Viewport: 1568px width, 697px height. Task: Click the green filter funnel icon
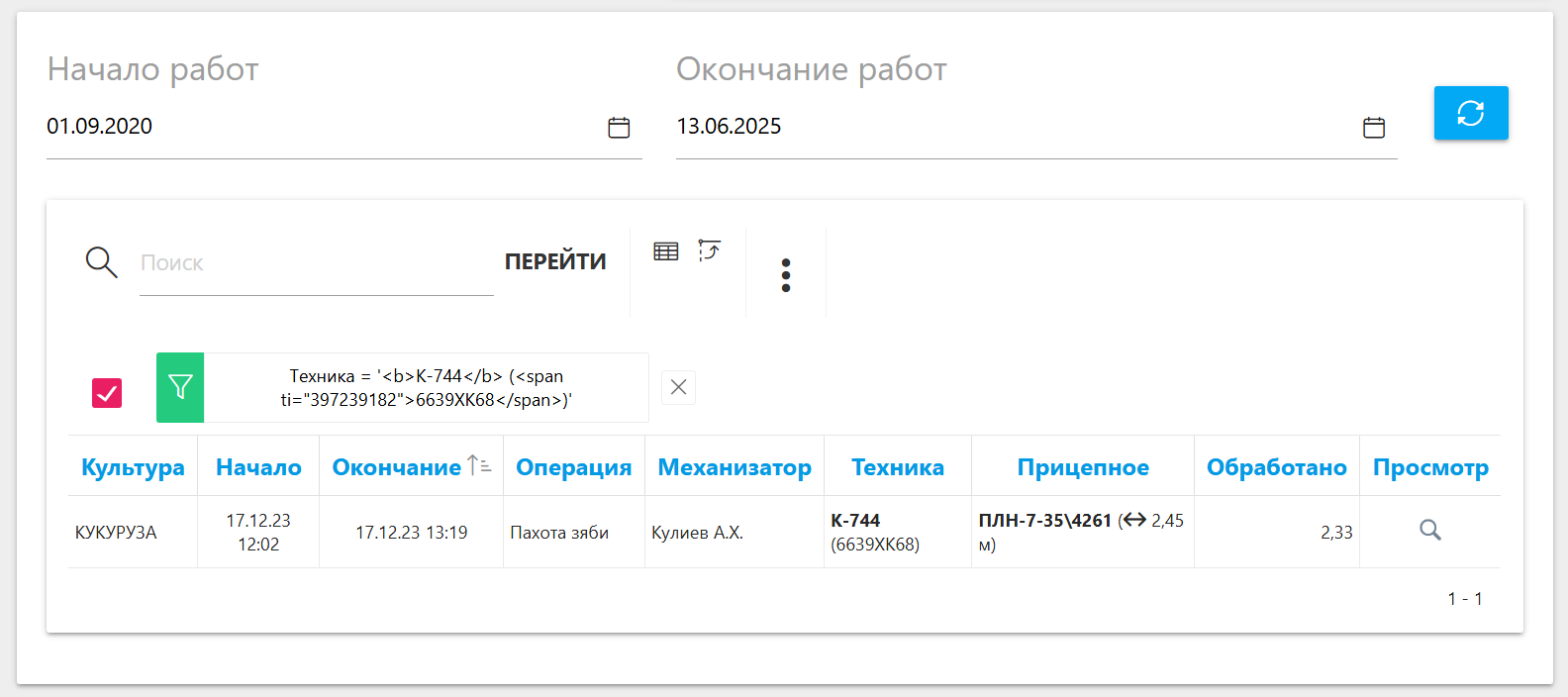coord(180,387)
